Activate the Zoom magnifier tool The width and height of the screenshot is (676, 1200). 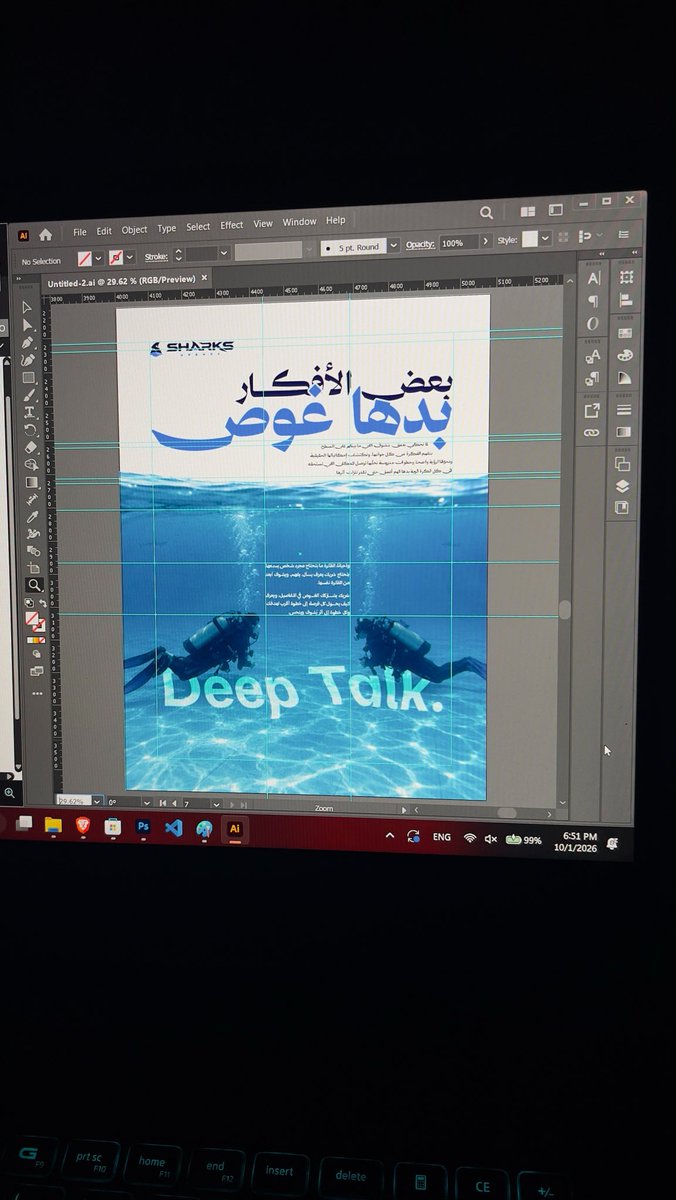(x=34, y=585)
